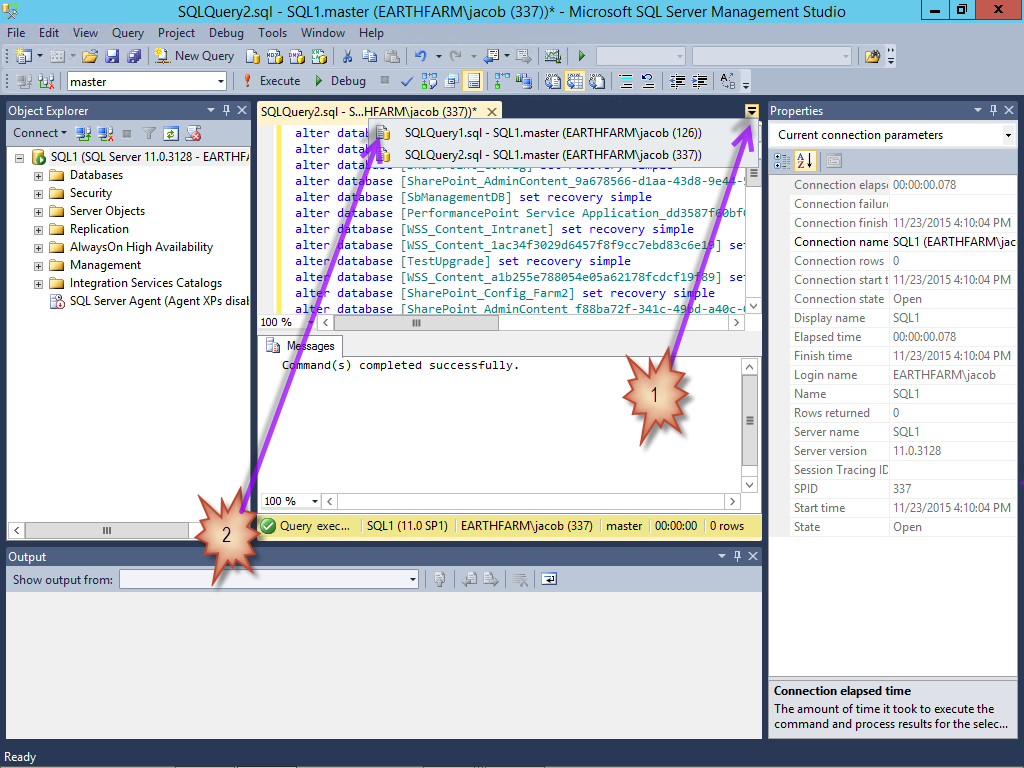Toggle auto-hide pin on Object Explorer

[x=226, y=110]
